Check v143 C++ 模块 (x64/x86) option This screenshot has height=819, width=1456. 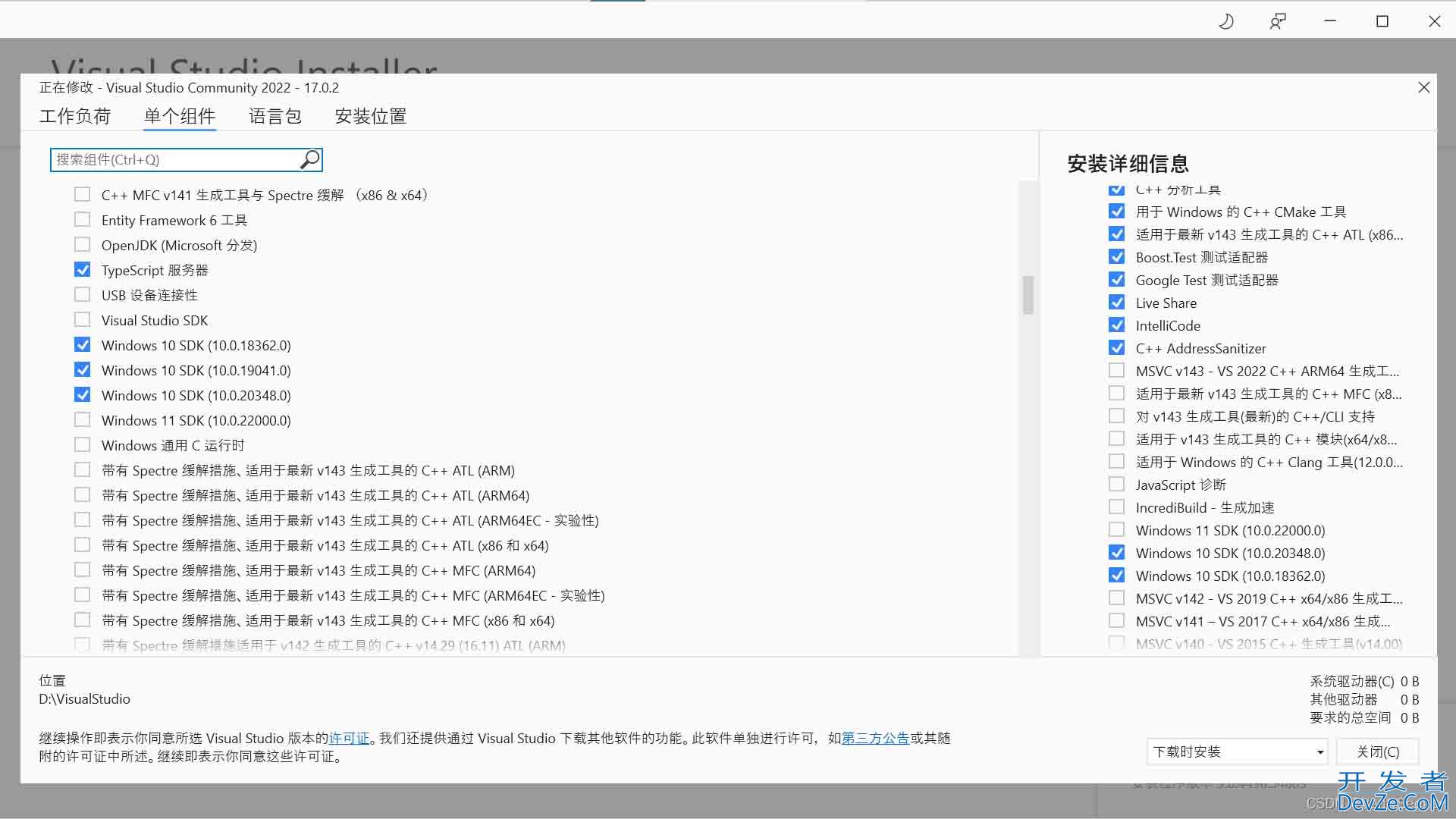click(1116, 439)
